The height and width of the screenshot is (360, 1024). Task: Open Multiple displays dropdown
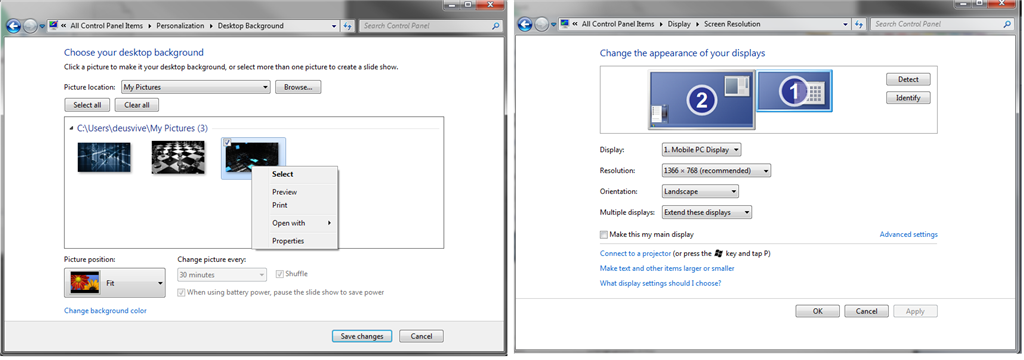[707, 212]
